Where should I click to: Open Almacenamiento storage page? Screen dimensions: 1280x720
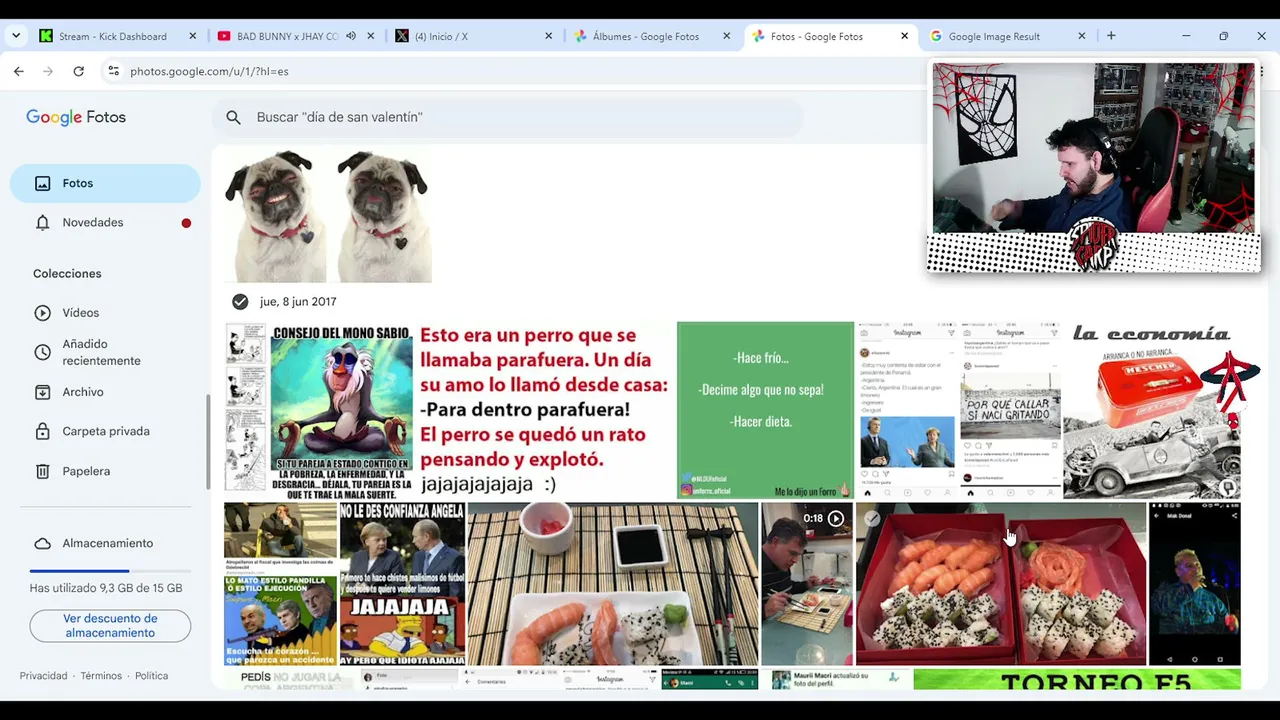click(x=105, y=543)
